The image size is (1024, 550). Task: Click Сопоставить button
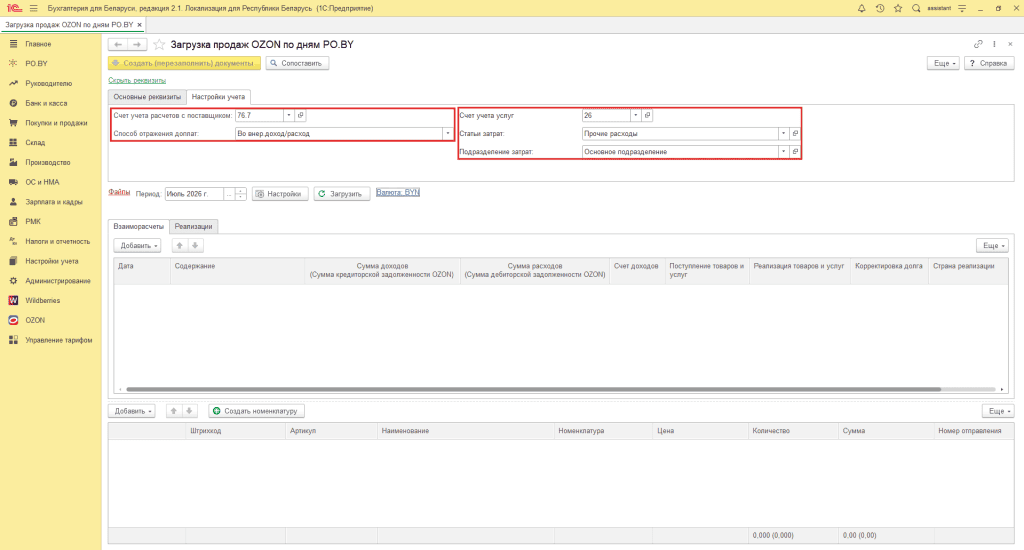click(x=297, y=63)
